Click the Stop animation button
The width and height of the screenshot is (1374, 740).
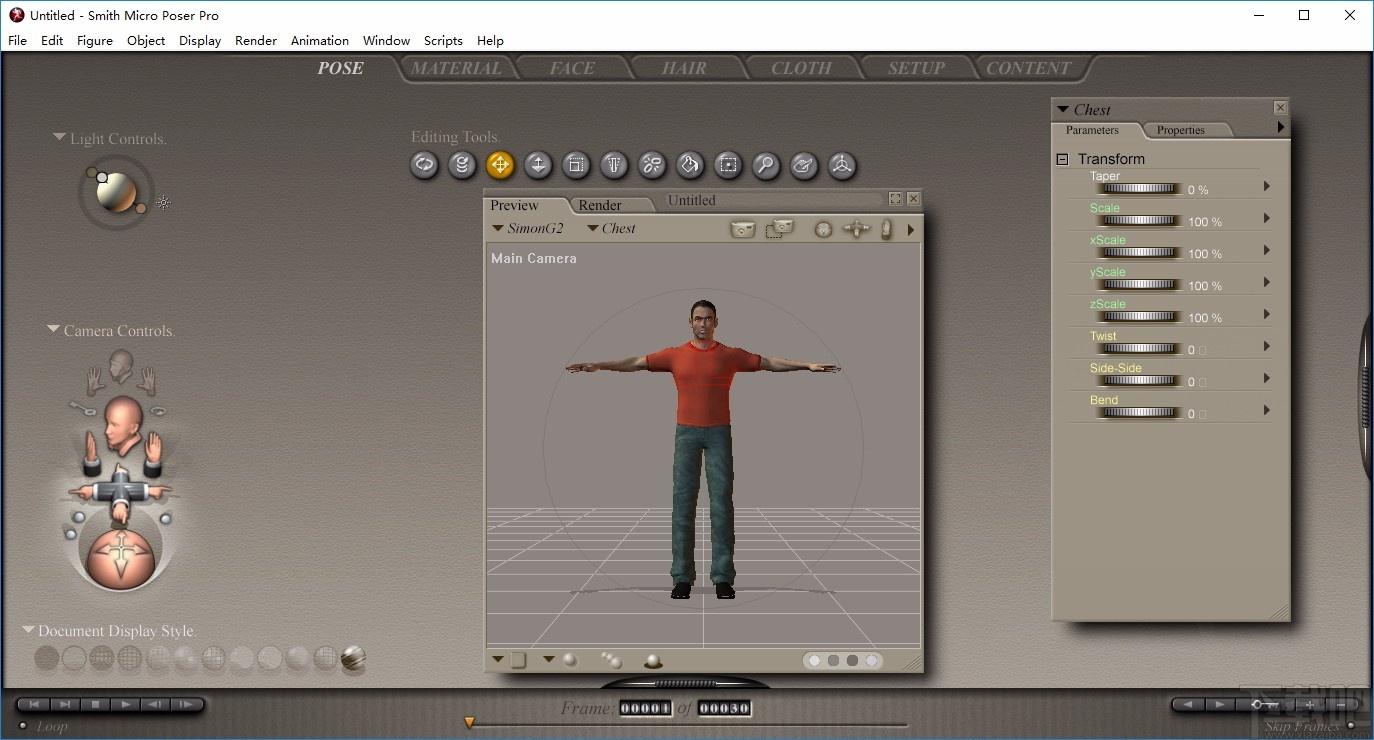coord(96,704)
